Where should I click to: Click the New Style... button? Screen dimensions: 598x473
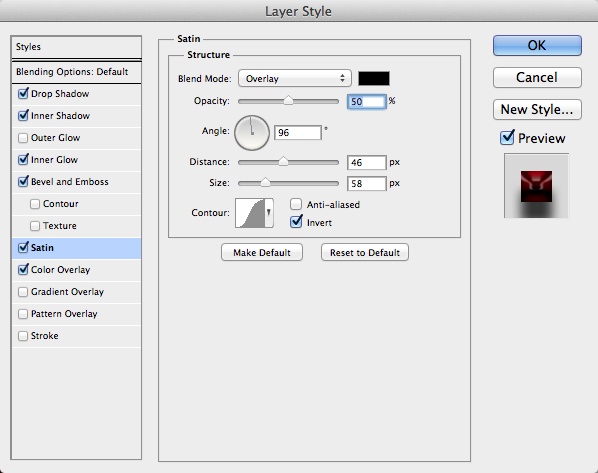(537, 109)
